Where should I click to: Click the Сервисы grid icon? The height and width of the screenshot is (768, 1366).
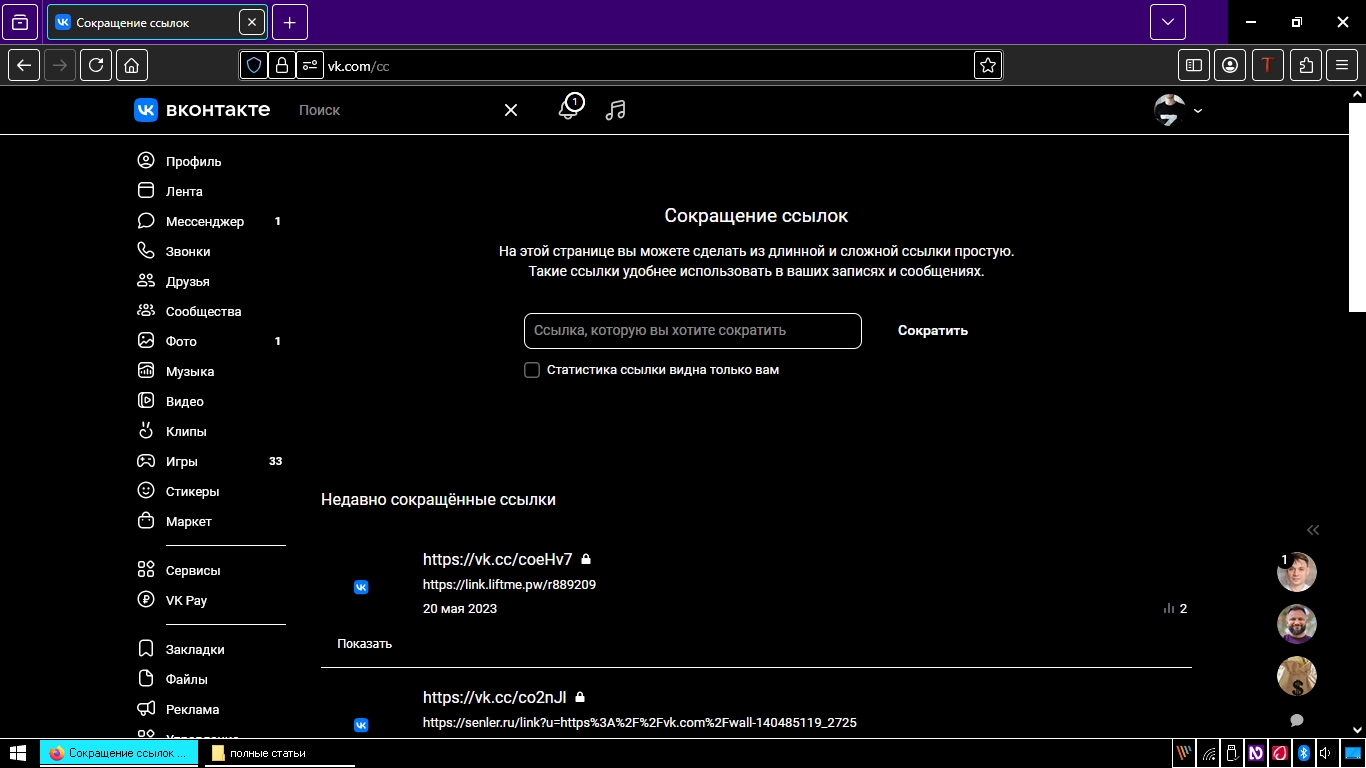[146, 570]
